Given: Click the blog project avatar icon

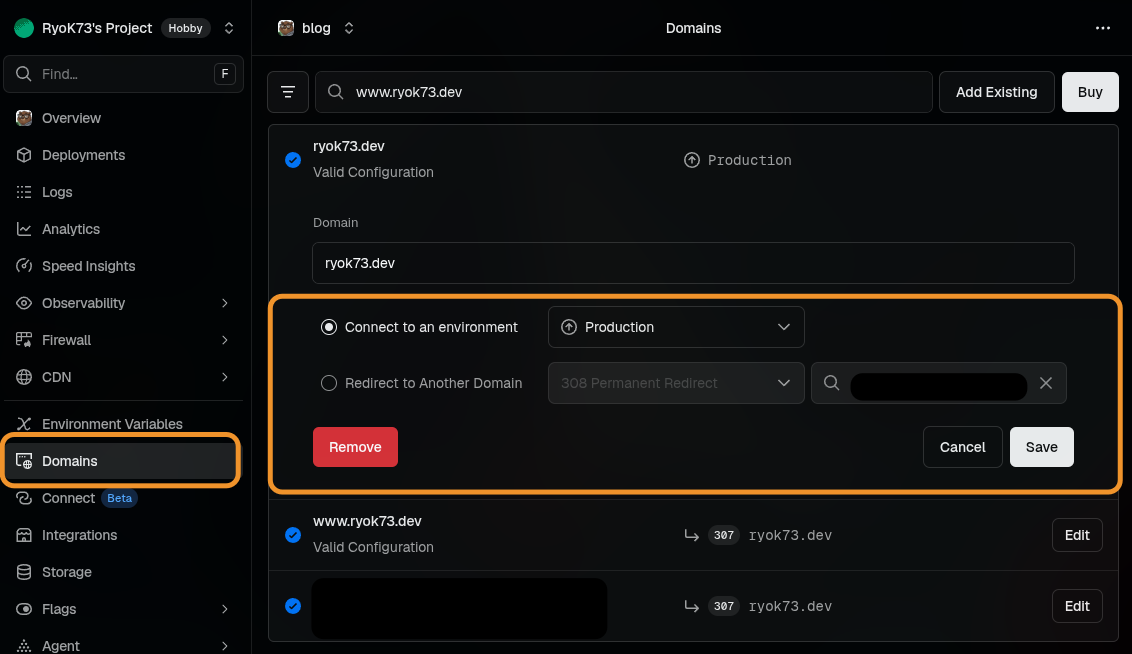Looking at the screenshot, I should tap(286, 28).
